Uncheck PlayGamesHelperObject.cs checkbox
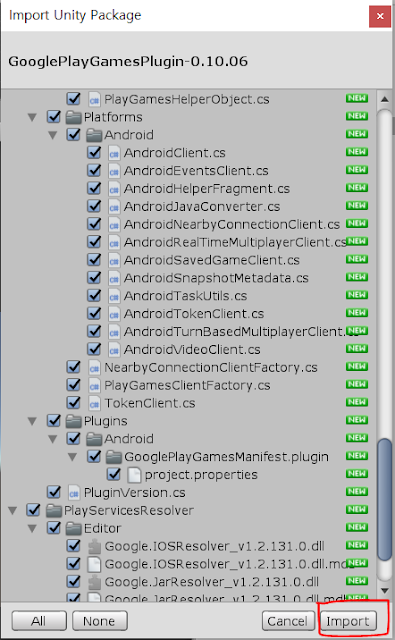 tap(73, 99)
